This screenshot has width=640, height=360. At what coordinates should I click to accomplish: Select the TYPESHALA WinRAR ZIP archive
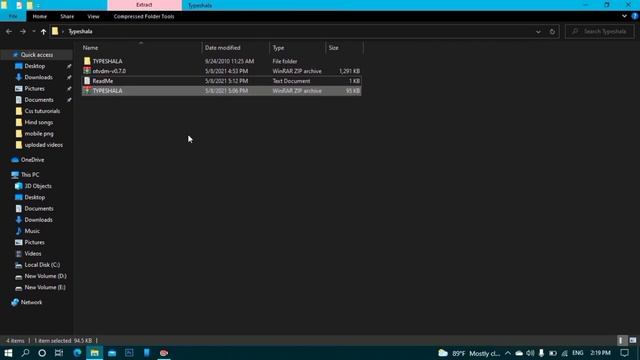tap(221, 91)
